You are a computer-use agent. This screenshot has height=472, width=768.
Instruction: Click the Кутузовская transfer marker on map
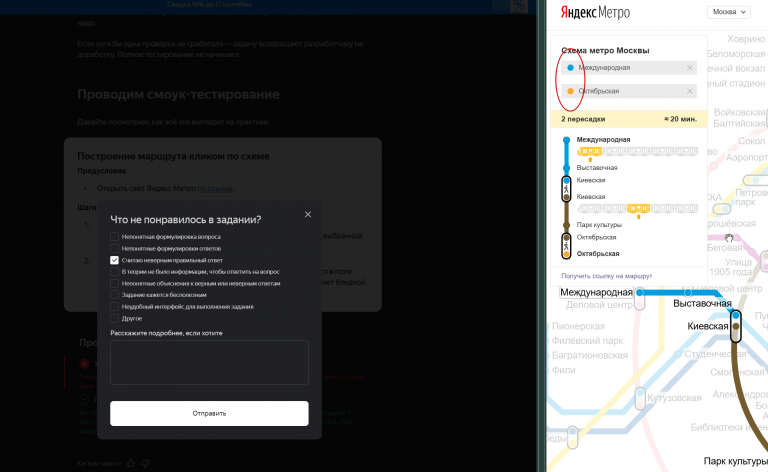[640, 398]
